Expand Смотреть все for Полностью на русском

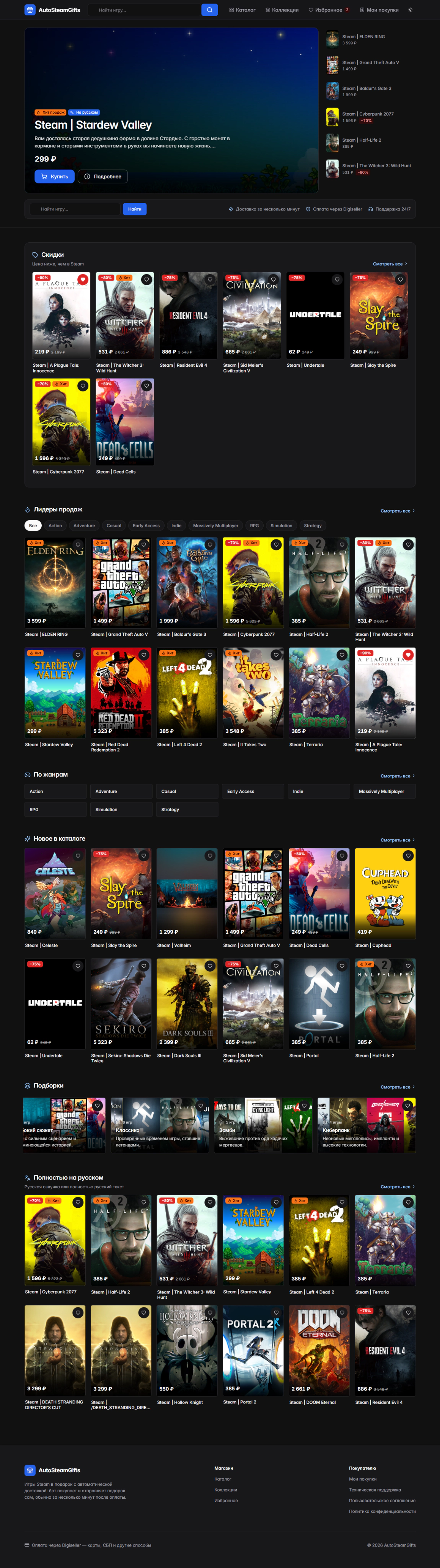(x=398, y=1187)
